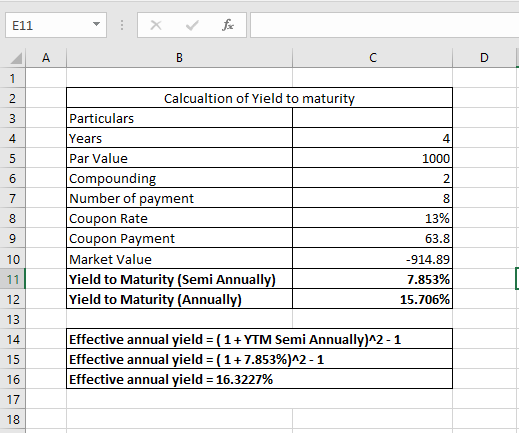Select row 9 header
Screen dimensions: 519x433
pyautogui.click(x=13, y=238)
